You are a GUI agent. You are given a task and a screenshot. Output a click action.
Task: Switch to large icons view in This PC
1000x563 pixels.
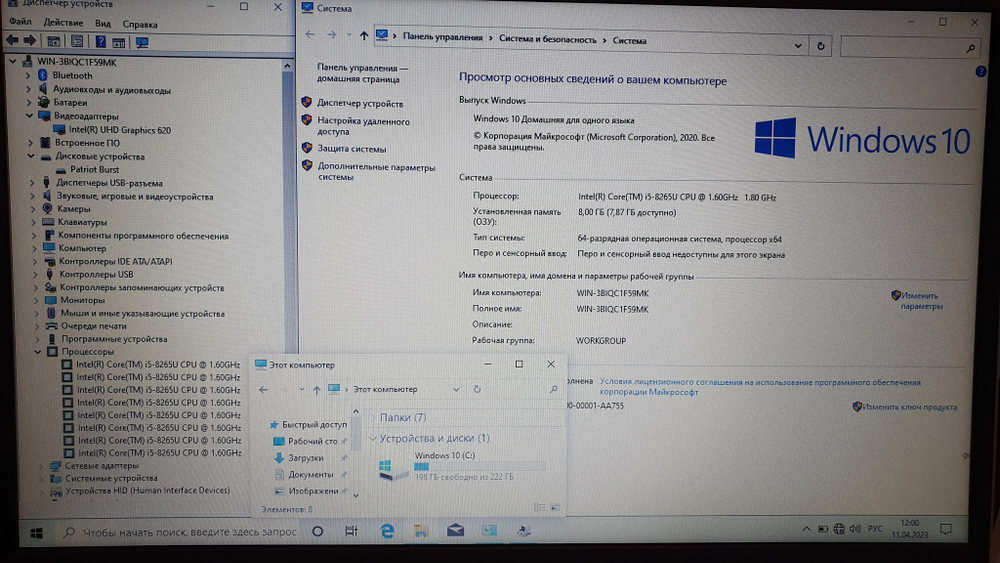[x=555, y=508]
